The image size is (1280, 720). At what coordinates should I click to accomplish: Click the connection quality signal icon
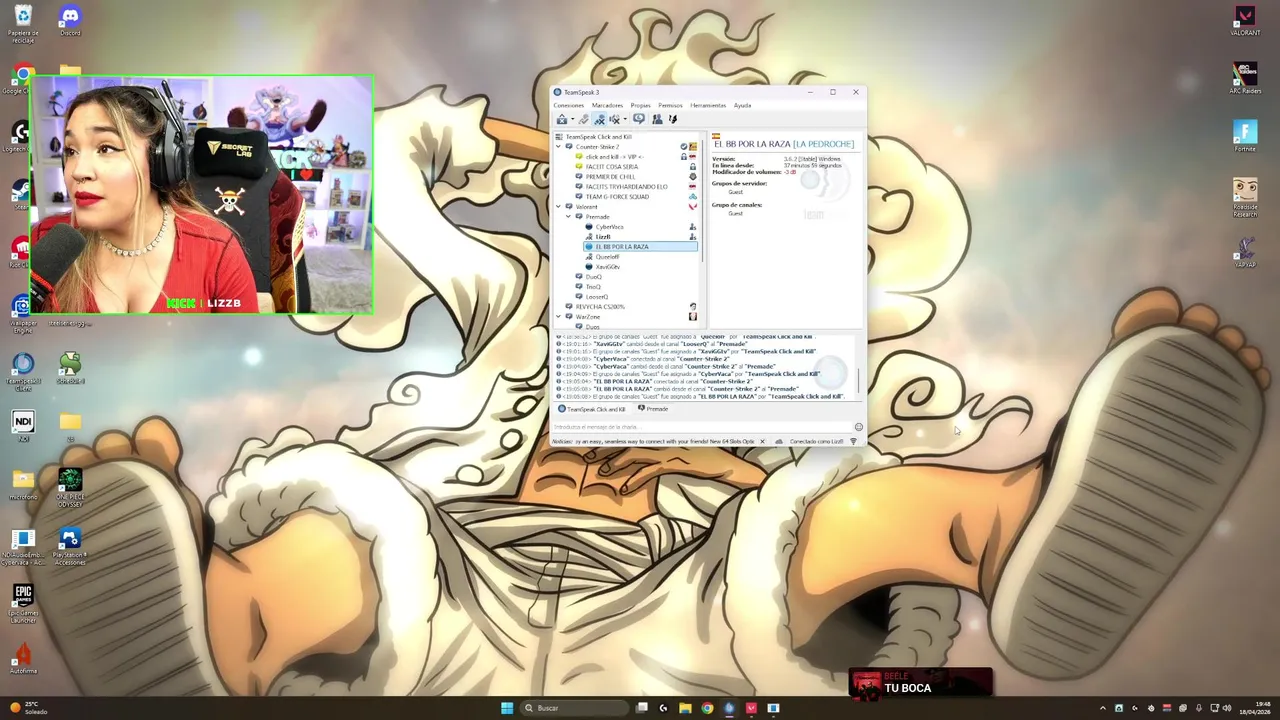tap(853, 441)
